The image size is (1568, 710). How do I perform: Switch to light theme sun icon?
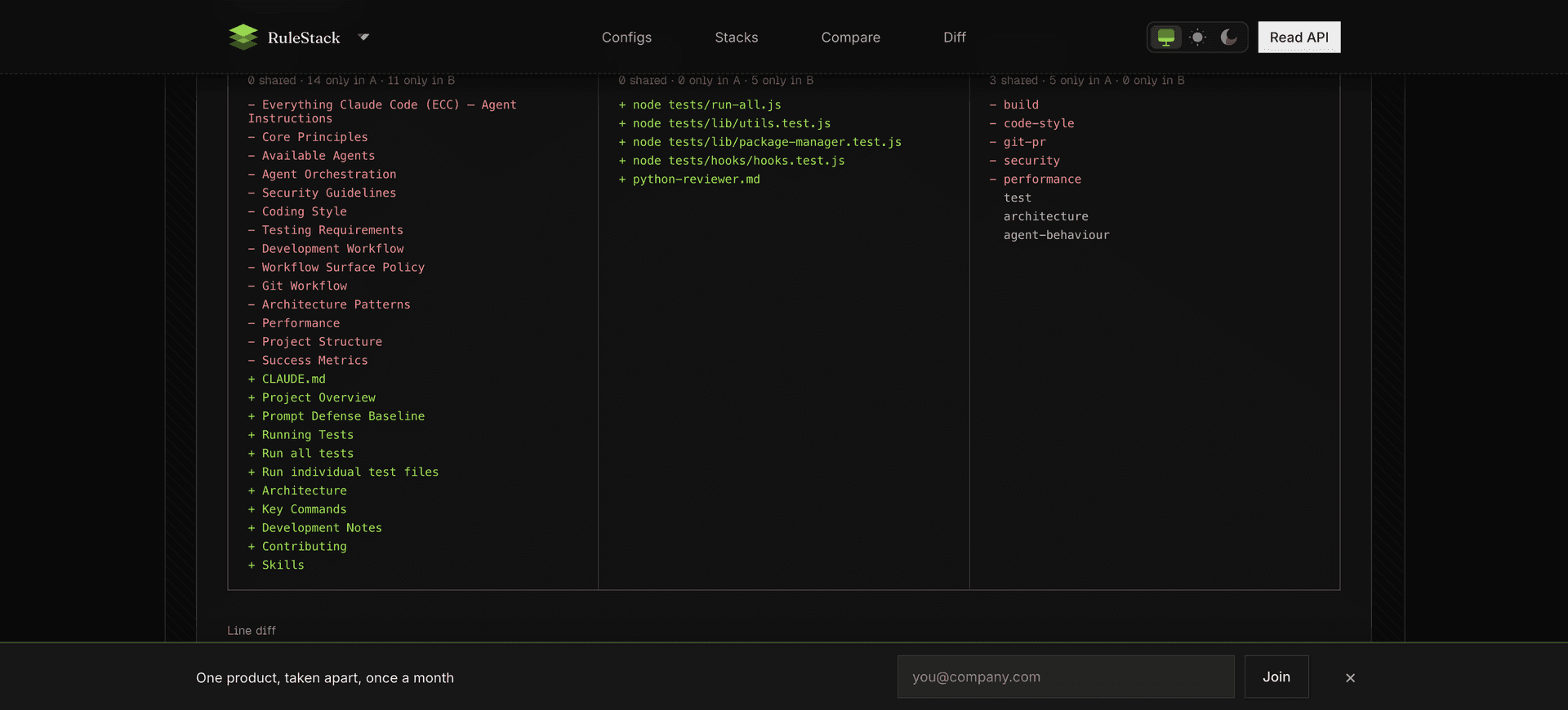click(1197, 38)
